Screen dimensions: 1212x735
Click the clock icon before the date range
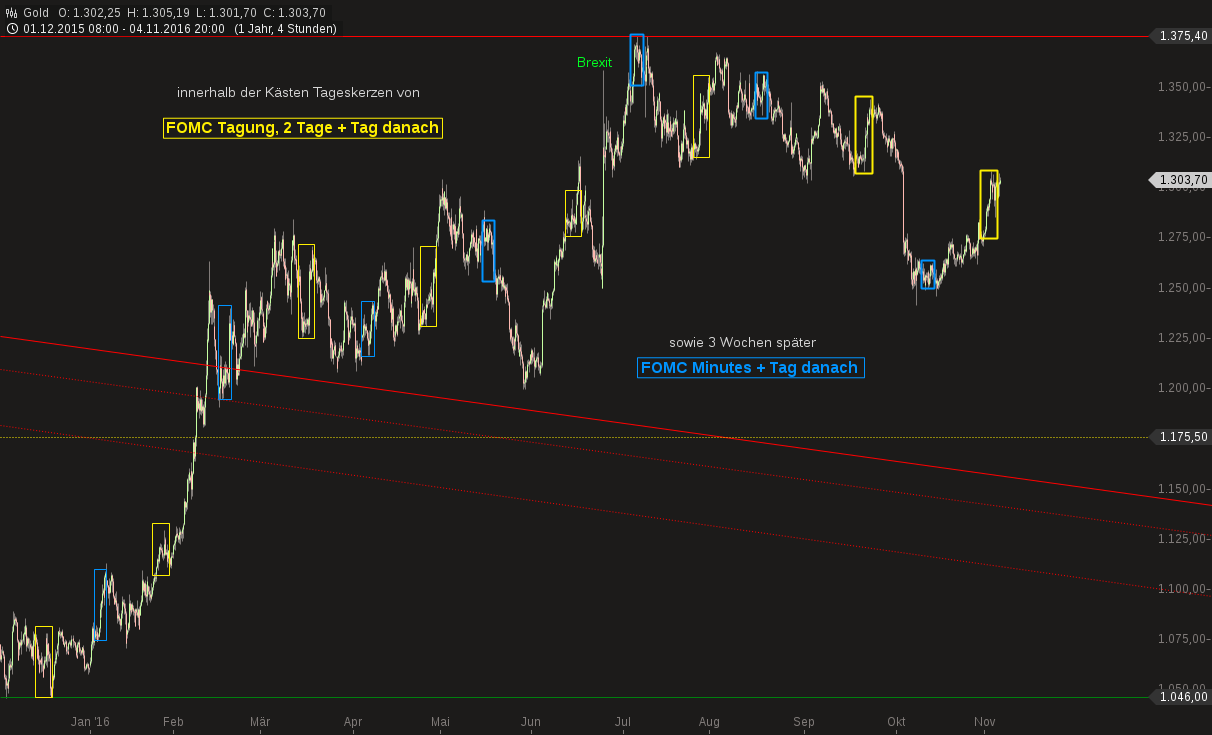(x=13, y=28)
